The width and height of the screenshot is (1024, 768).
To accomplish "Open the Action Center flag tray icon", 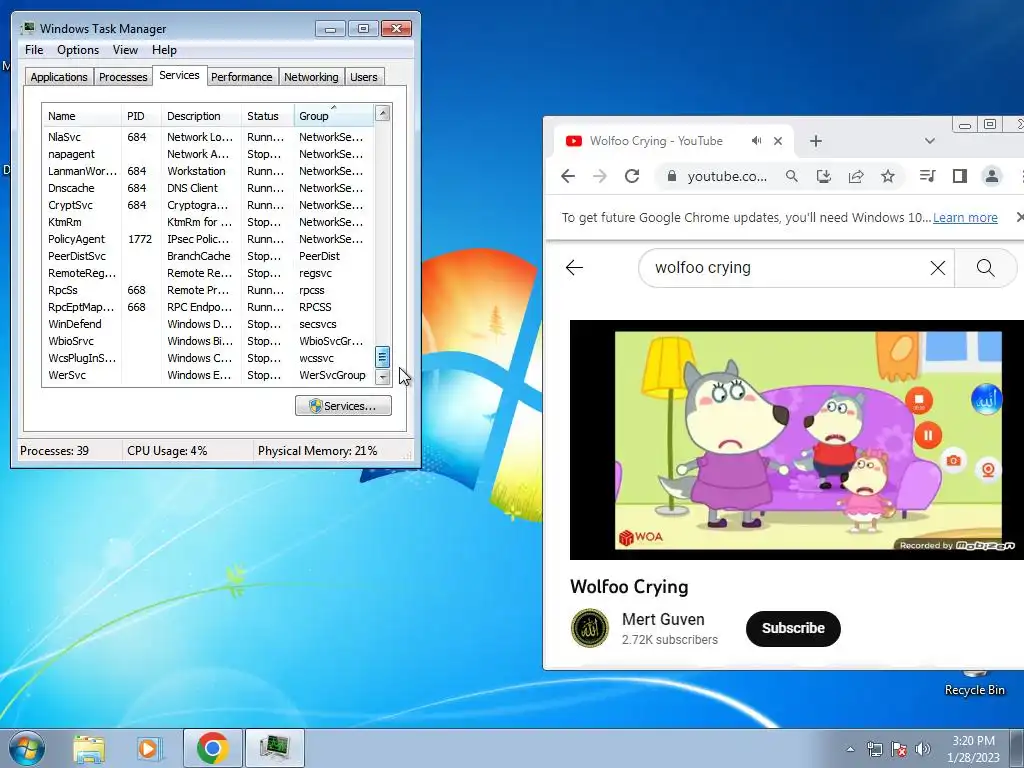I will (899, 749).
